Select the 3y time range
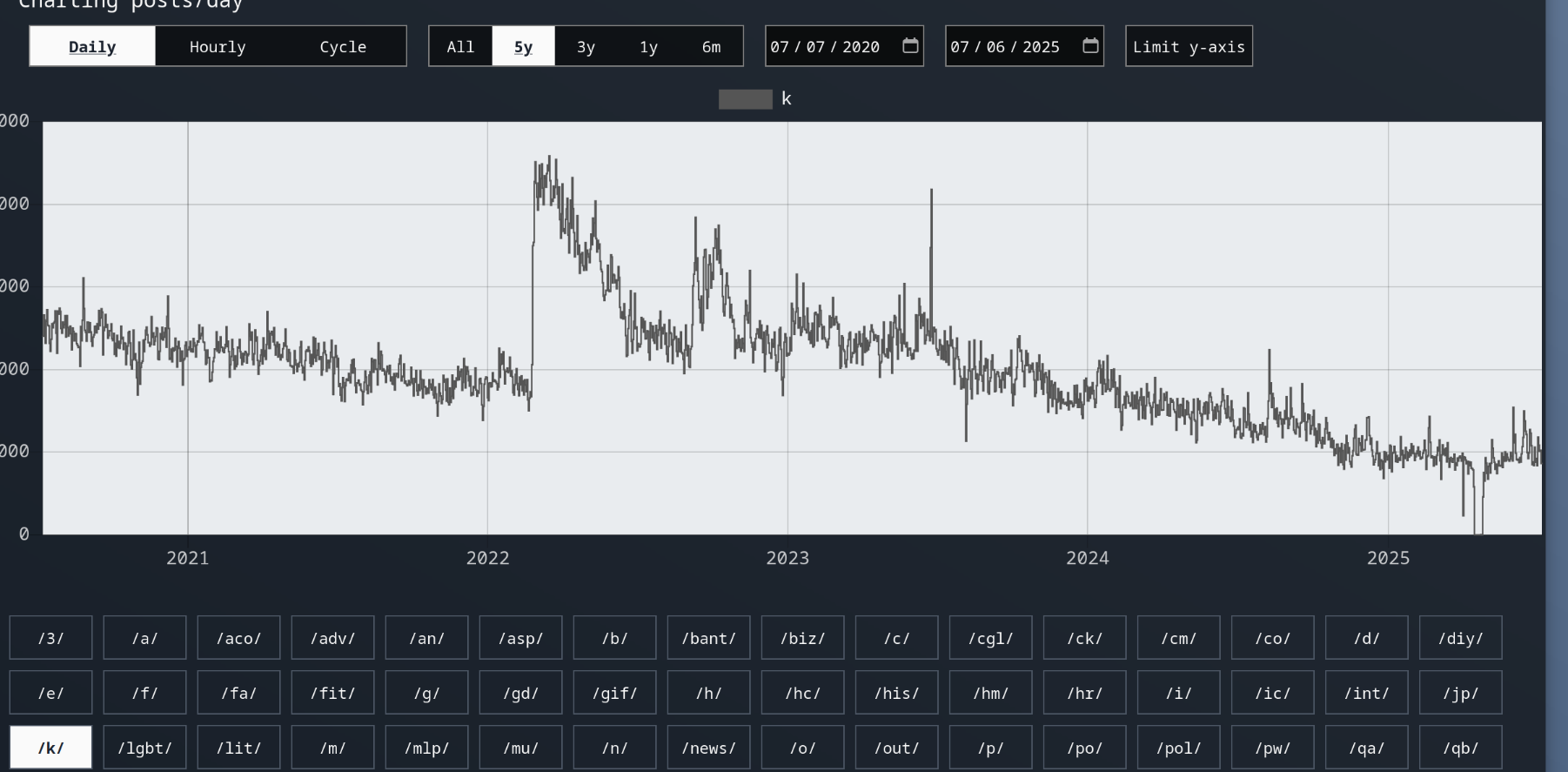1568x772 pixels. click(586, 46)
